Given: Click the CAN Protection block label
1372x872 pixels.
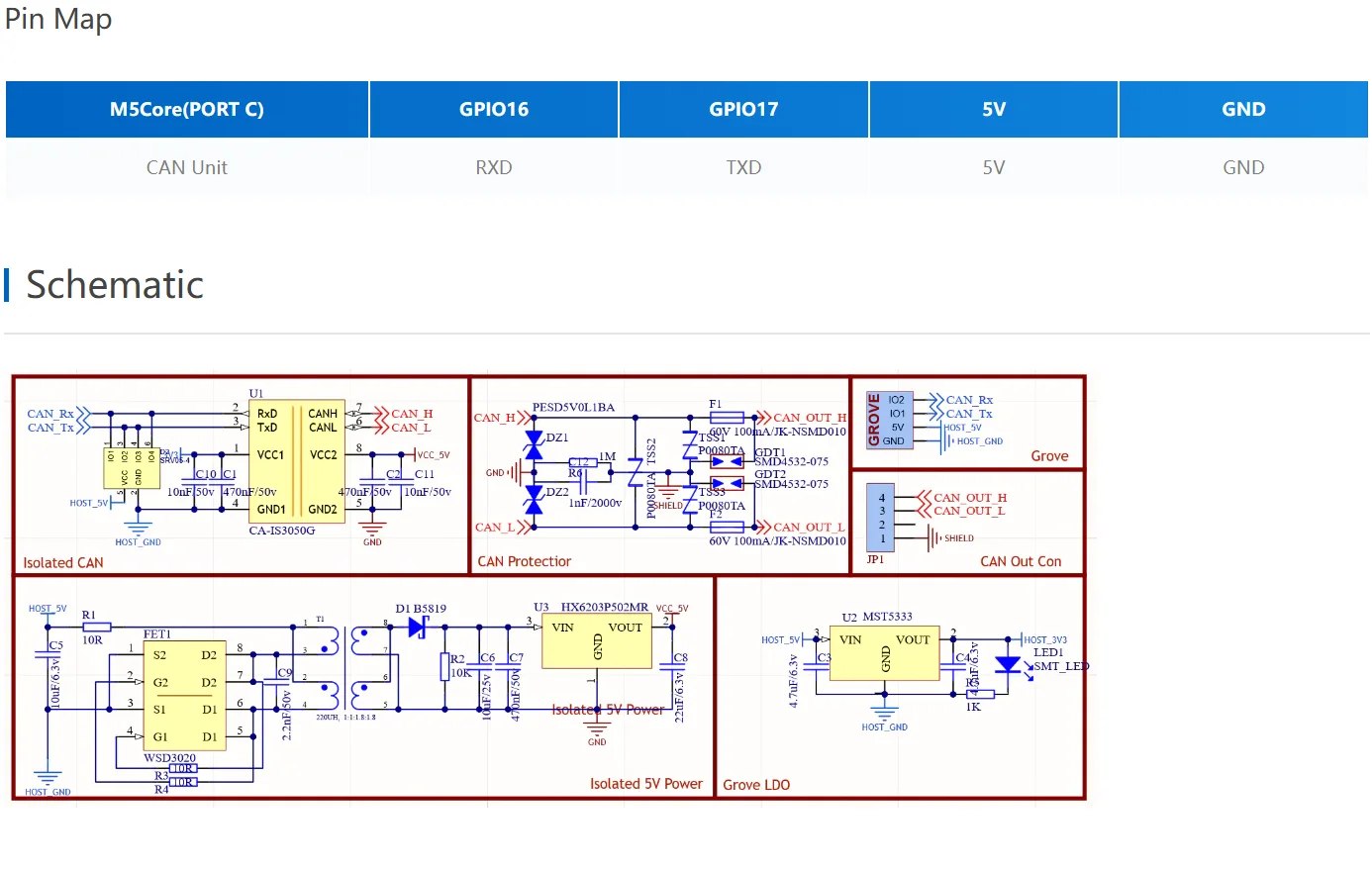Looking at the screenshot, I should [x=525, y=561].
